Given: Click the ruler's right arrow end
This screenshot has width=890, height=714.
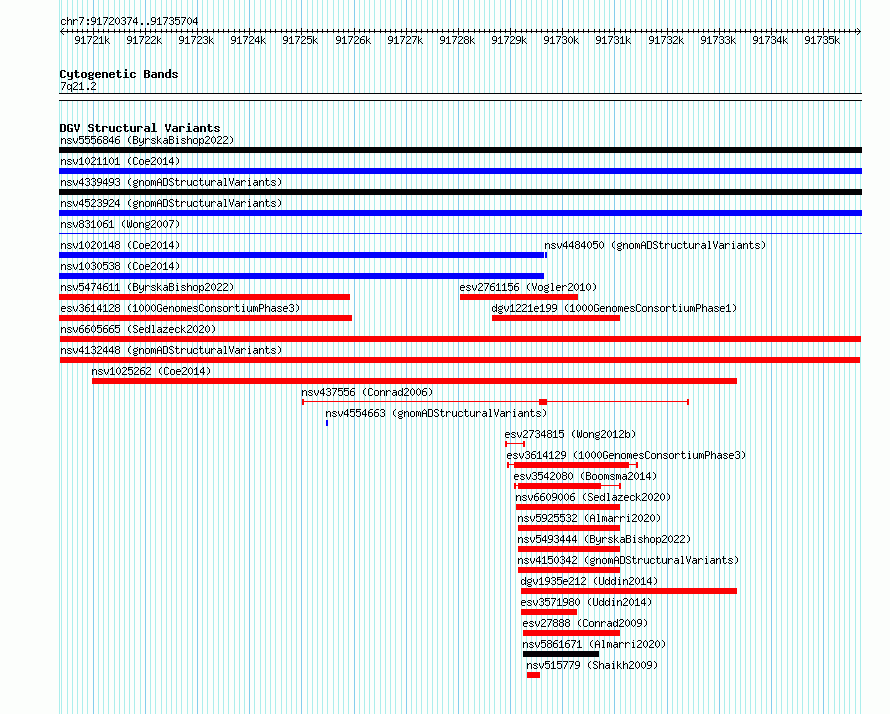Looking at the screenshot, I should [858, 31].
